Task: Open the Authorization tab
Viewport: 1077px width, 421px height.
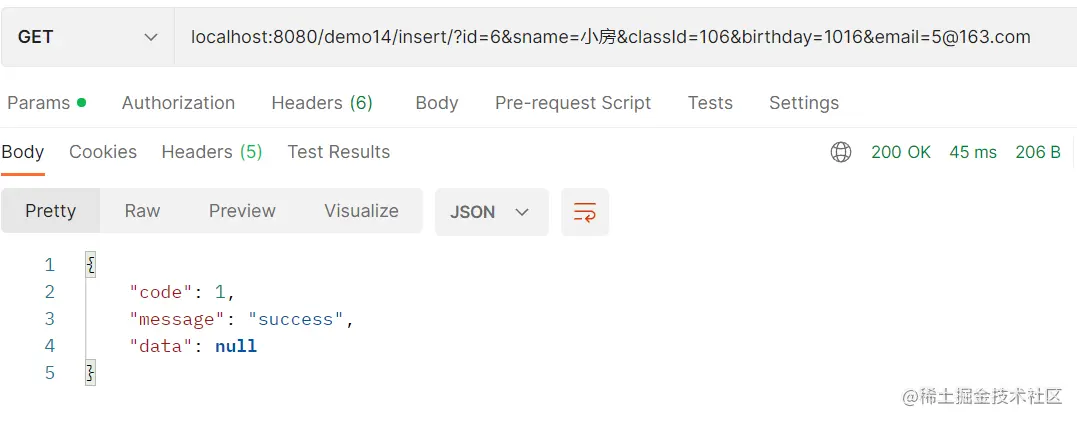Action: [178, 103]
